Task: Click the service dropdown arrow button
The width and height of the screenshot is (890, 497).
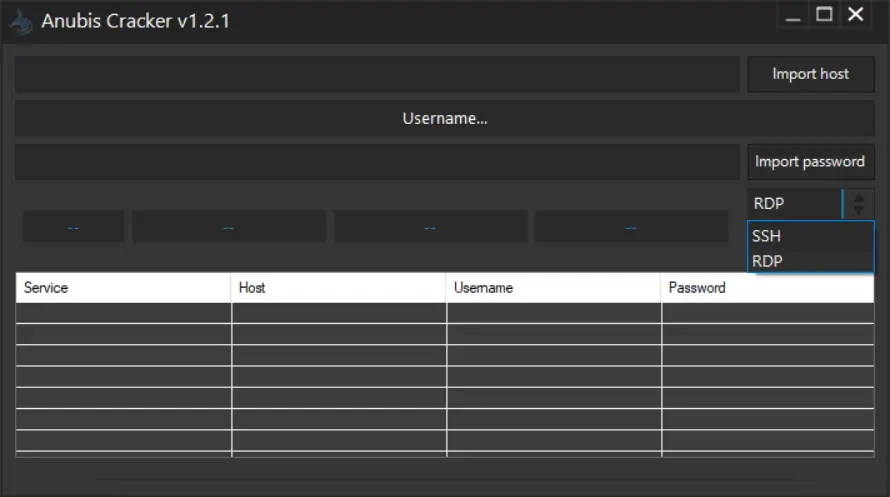Action: (859, 204)
